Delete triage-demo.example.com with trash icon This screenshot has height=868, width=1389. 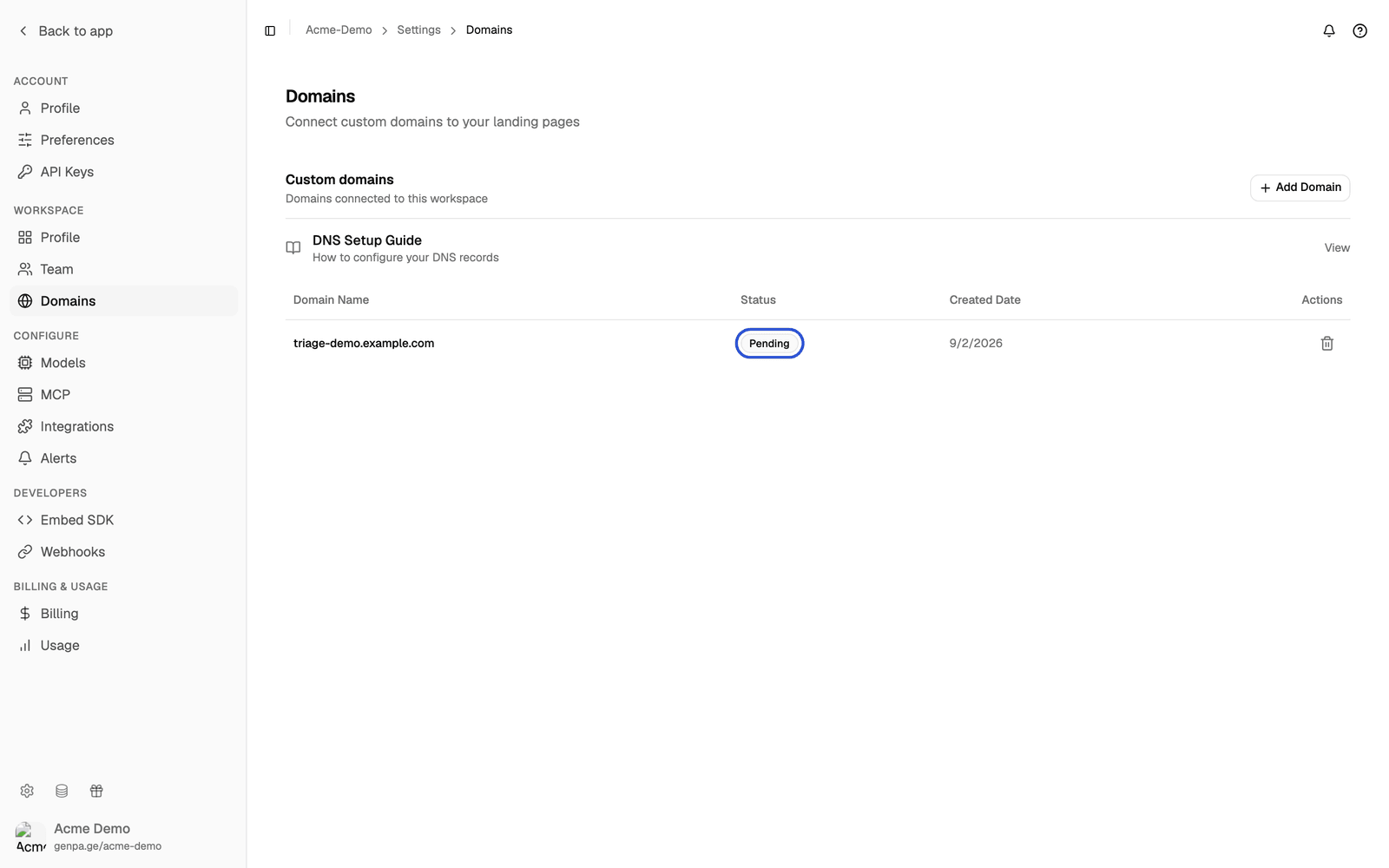(1326, 344)
